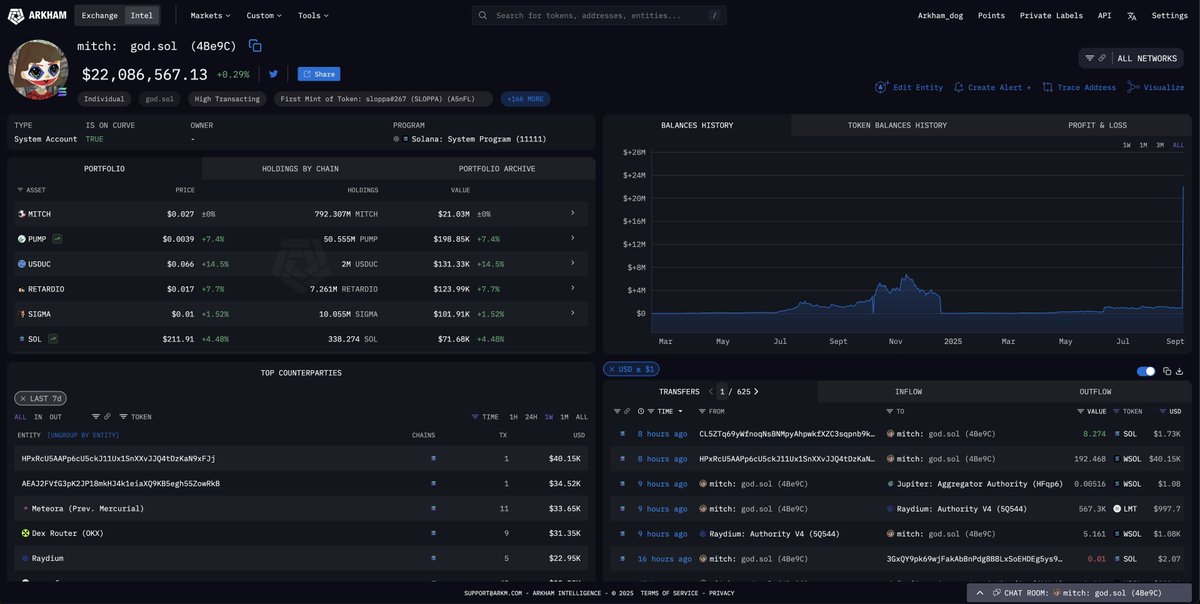This screenshot has width=1200, height=604.
Task: Open the Tools dropdown menu
Action: point(313,16)
